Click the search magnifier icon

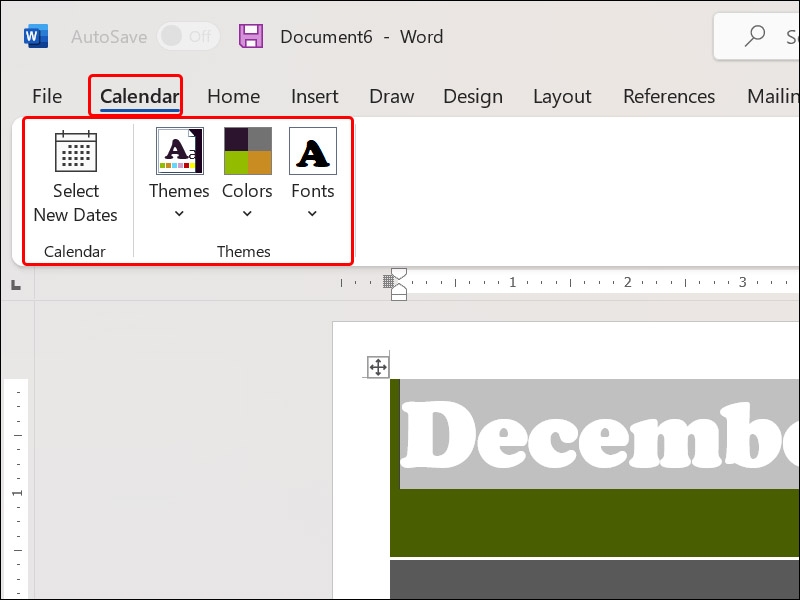click(755, 36)
